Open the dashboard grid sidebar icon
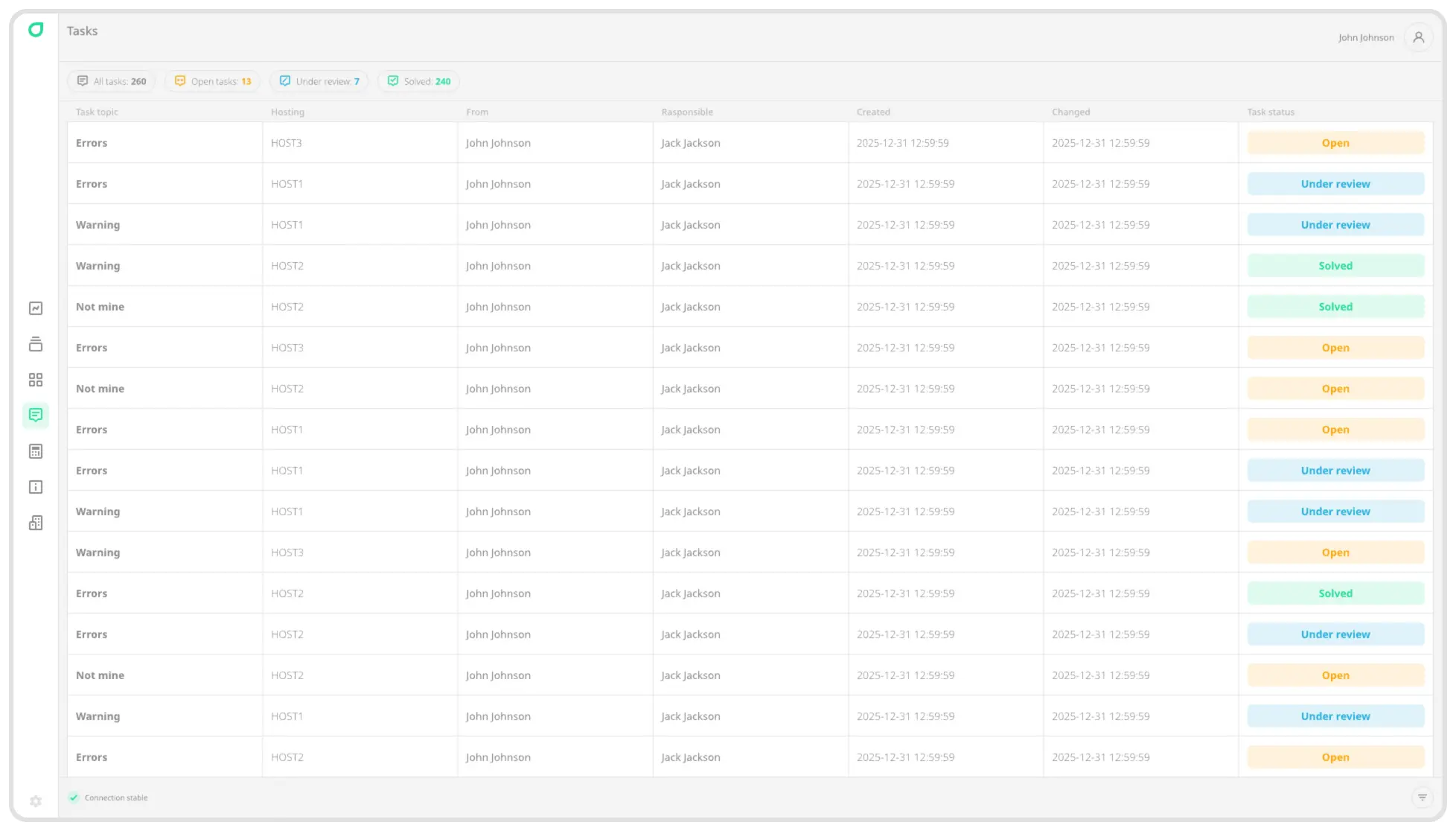The height and width of the screenshot is (831, 1456). pyautogui.click(x=36, y=380)
